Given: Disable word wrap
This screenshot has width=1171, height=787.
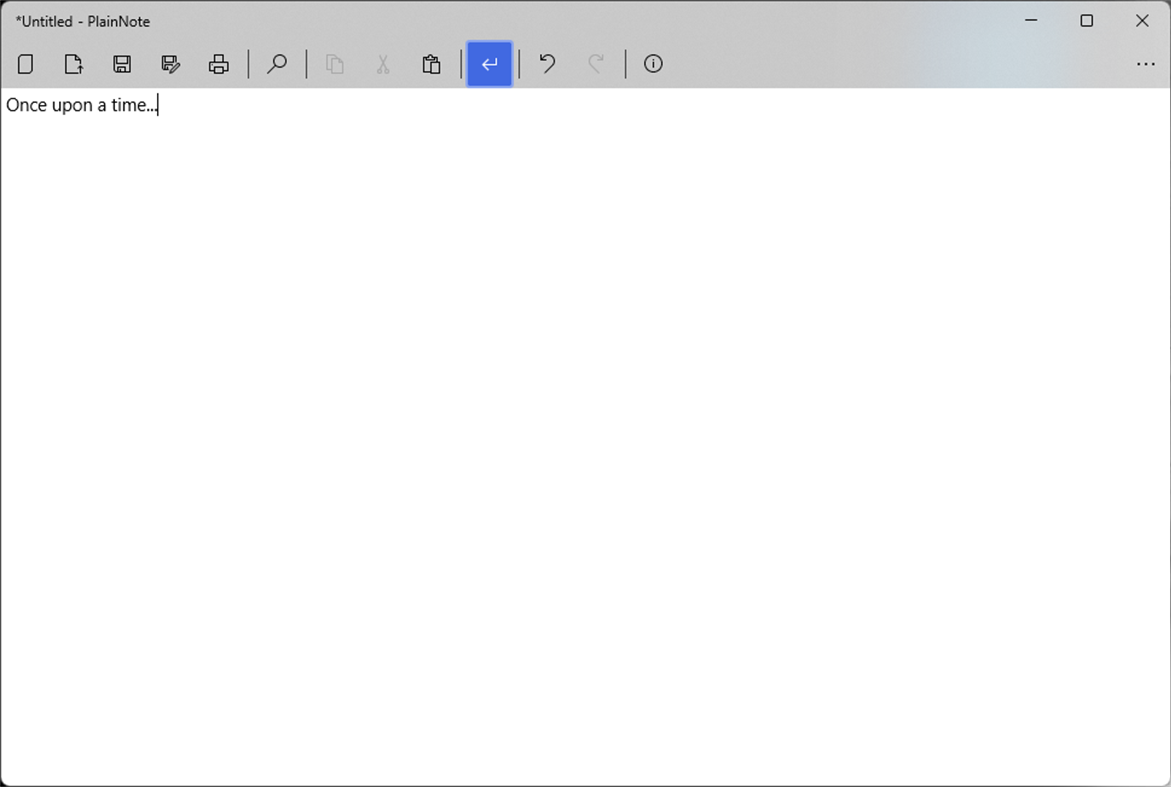Looking at the screenshot, I should [489, 63].
